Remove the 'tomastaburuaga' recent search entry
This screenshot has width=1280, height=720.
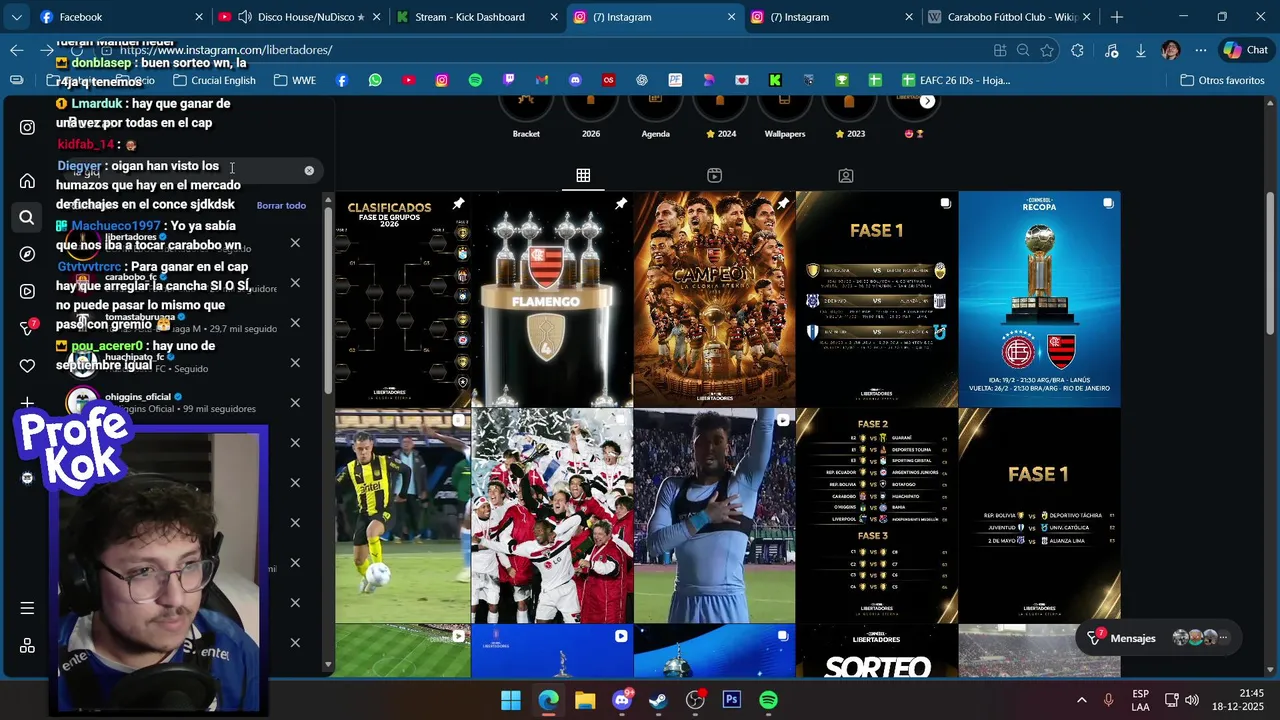point(295,323)
